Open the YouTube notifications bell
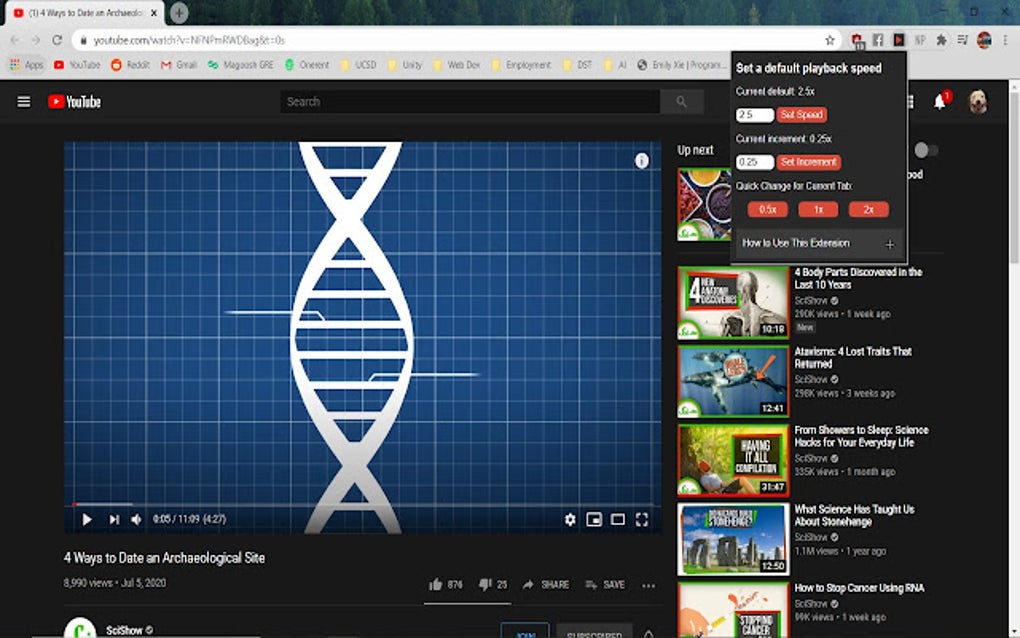 940,101
